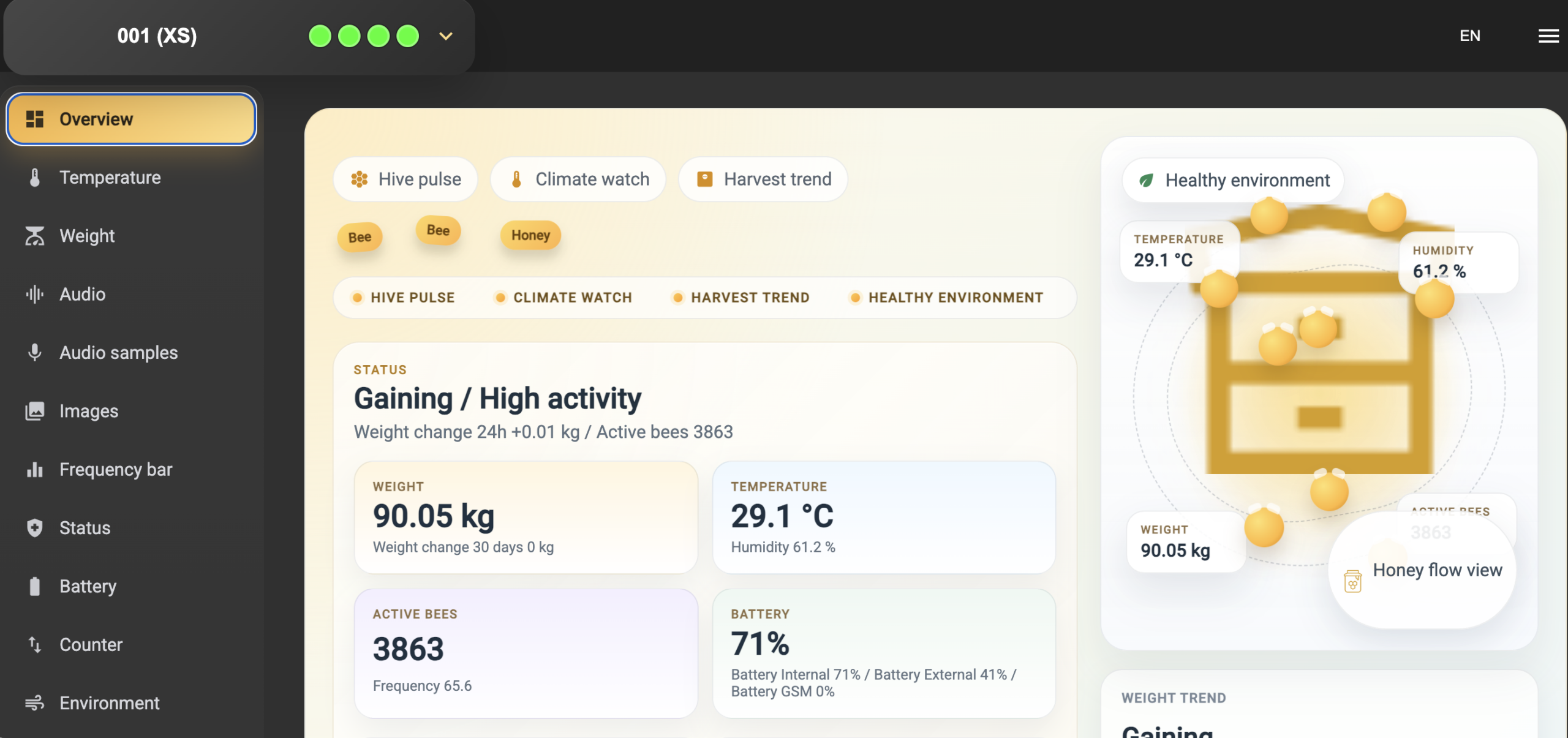Click the Audio waveform icon in sidebar
The width and height of the screenshot is (1568, 738).
pyautogui.click(x=35, y=294)
